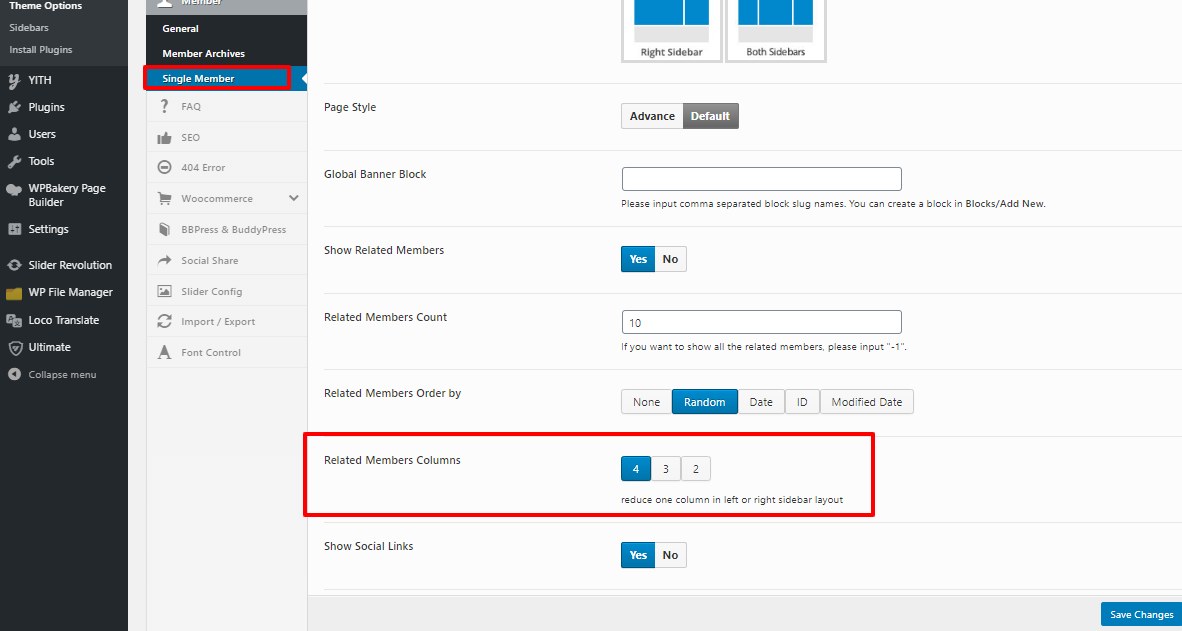Set Page Style to Default

710,116
